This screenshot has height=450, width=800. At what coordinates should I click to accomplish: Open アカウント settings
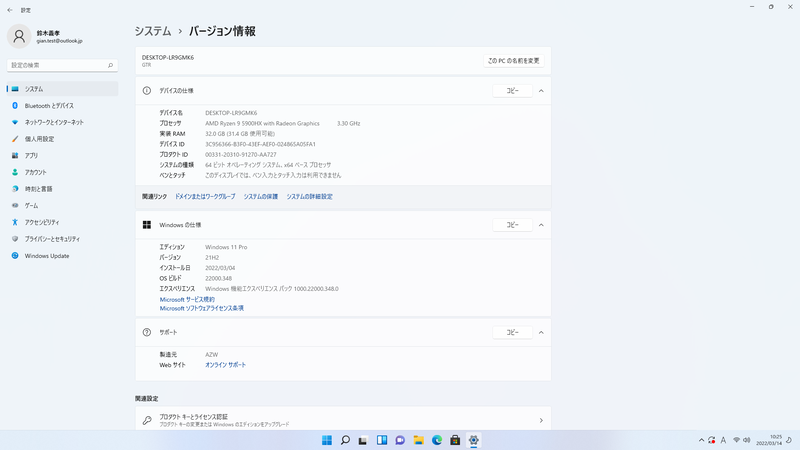click(62, 172)
